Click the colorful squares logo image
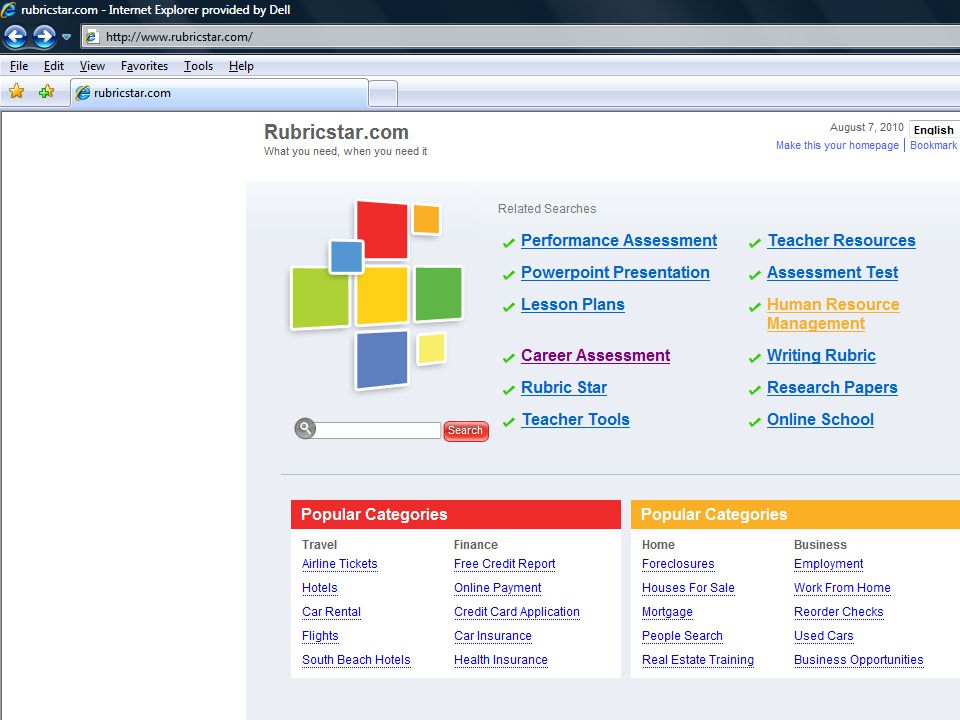The image size is (960, 720). click(377, 295)
